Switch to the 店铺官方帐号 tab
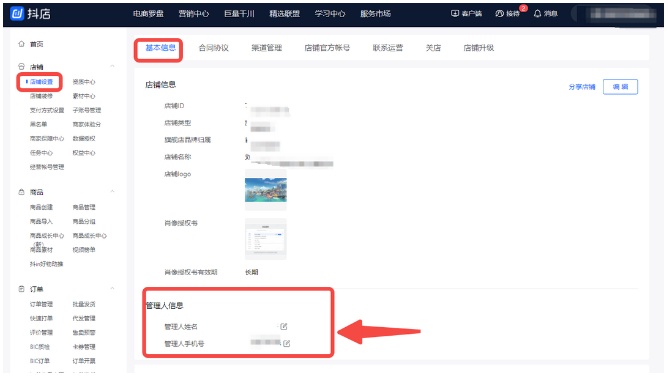This screenshot has height=383, width=668. click(327, 48)
